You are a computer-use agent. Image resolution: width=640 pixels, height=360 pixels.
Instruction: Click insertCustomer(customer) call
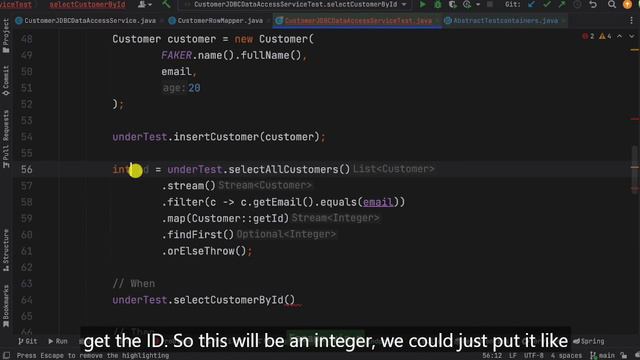coord(247,137)
